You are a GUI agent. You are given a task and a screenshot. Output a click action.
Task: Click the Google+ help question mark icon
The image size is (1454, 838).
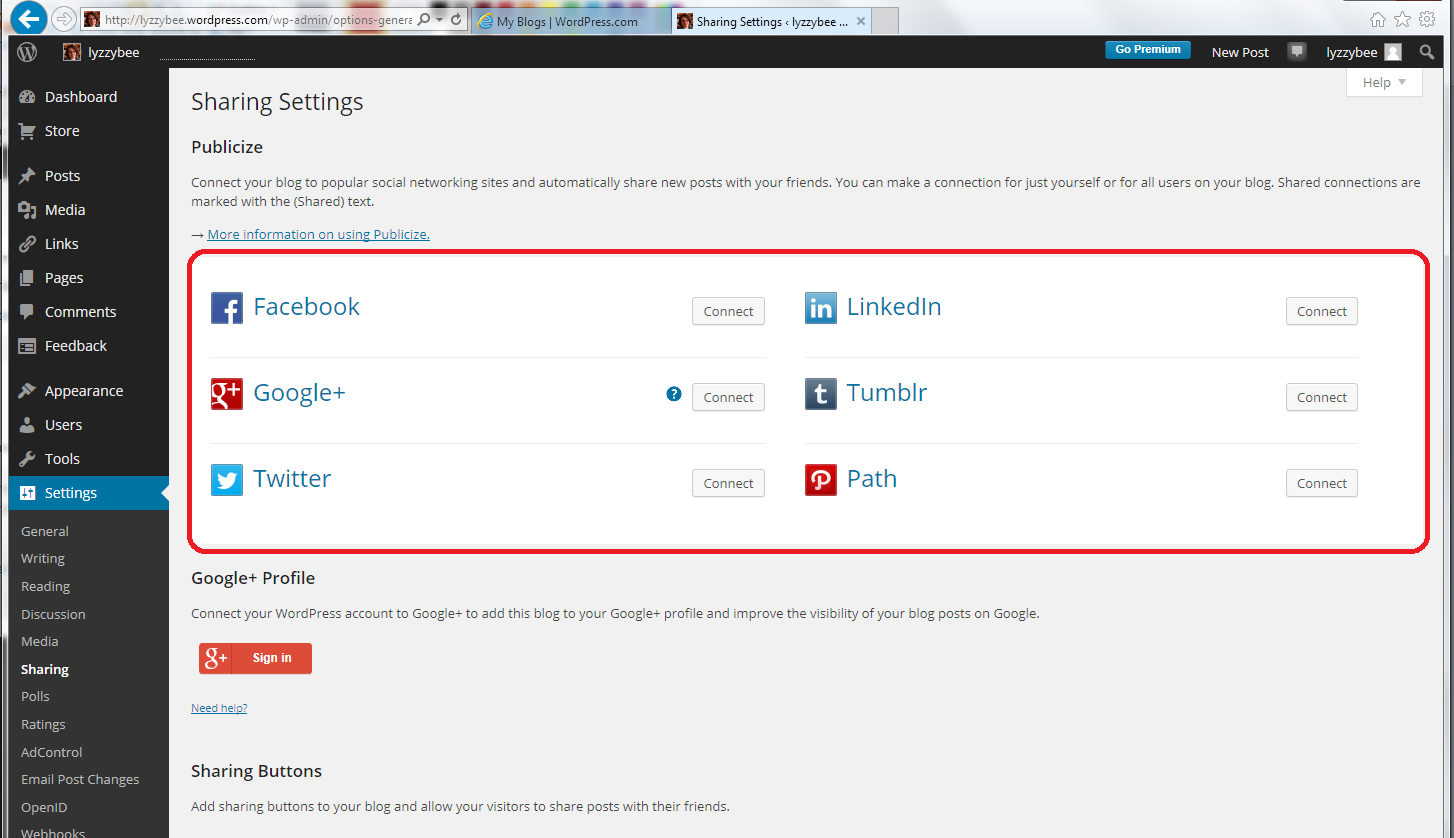click(x=674, y=394)
